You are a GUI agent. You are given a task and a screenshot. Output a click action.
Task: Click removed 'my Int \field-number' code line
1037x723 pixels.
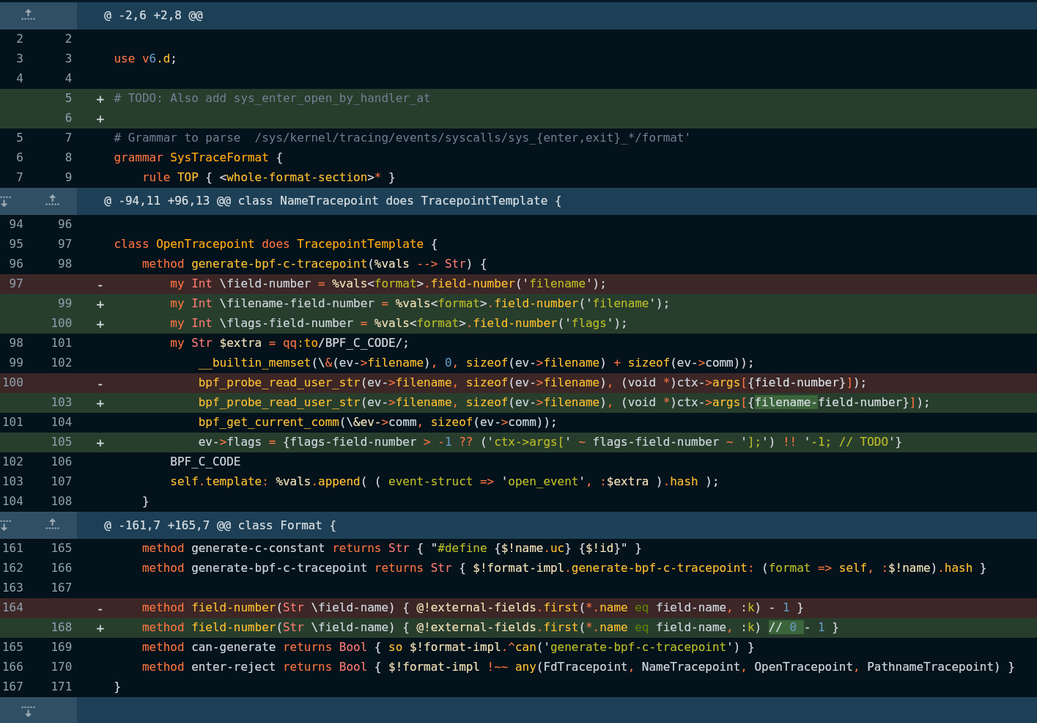coord(388,283)
